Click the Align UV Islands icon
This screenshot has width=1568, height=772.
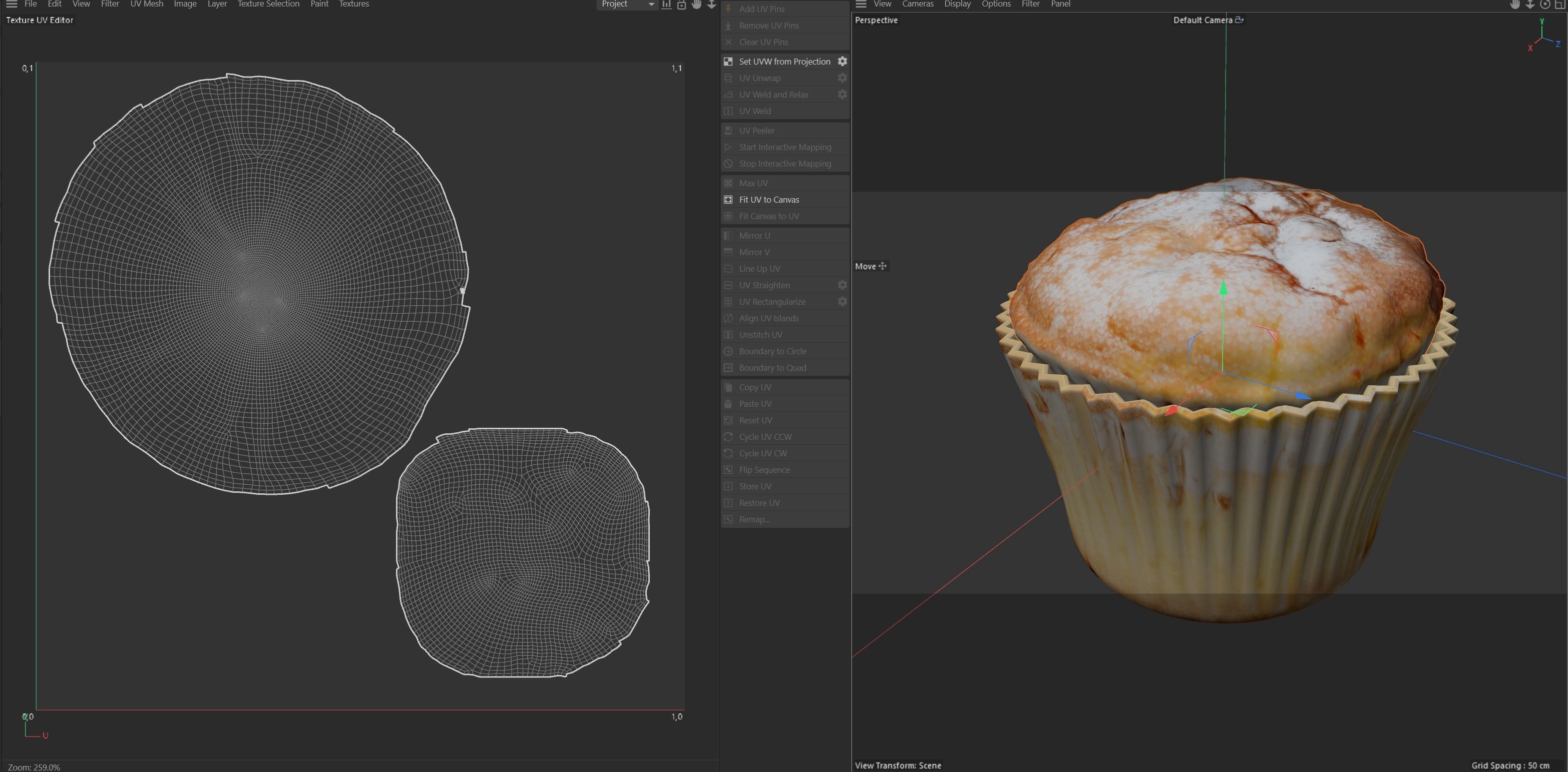pyautogui.click(x=728, y=318)
